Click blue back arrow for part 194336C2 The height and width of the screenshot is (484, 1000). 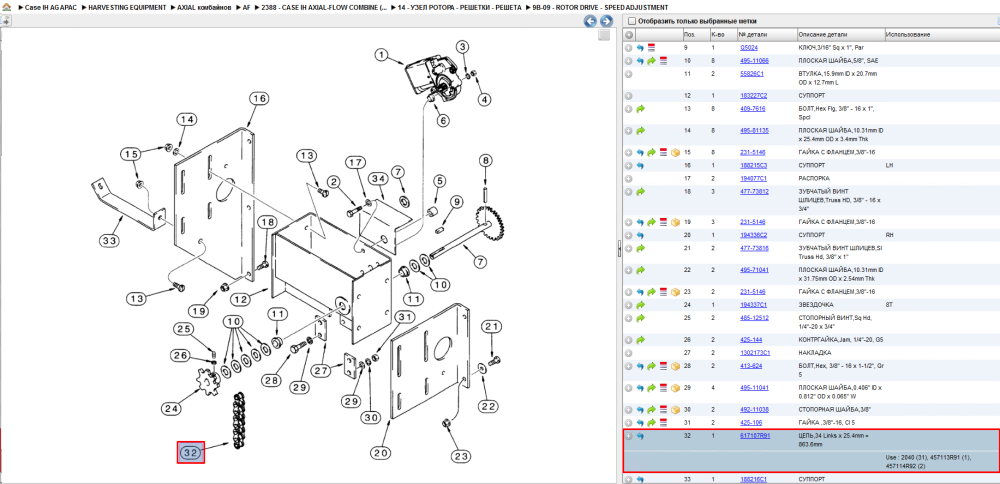point(640,235)
